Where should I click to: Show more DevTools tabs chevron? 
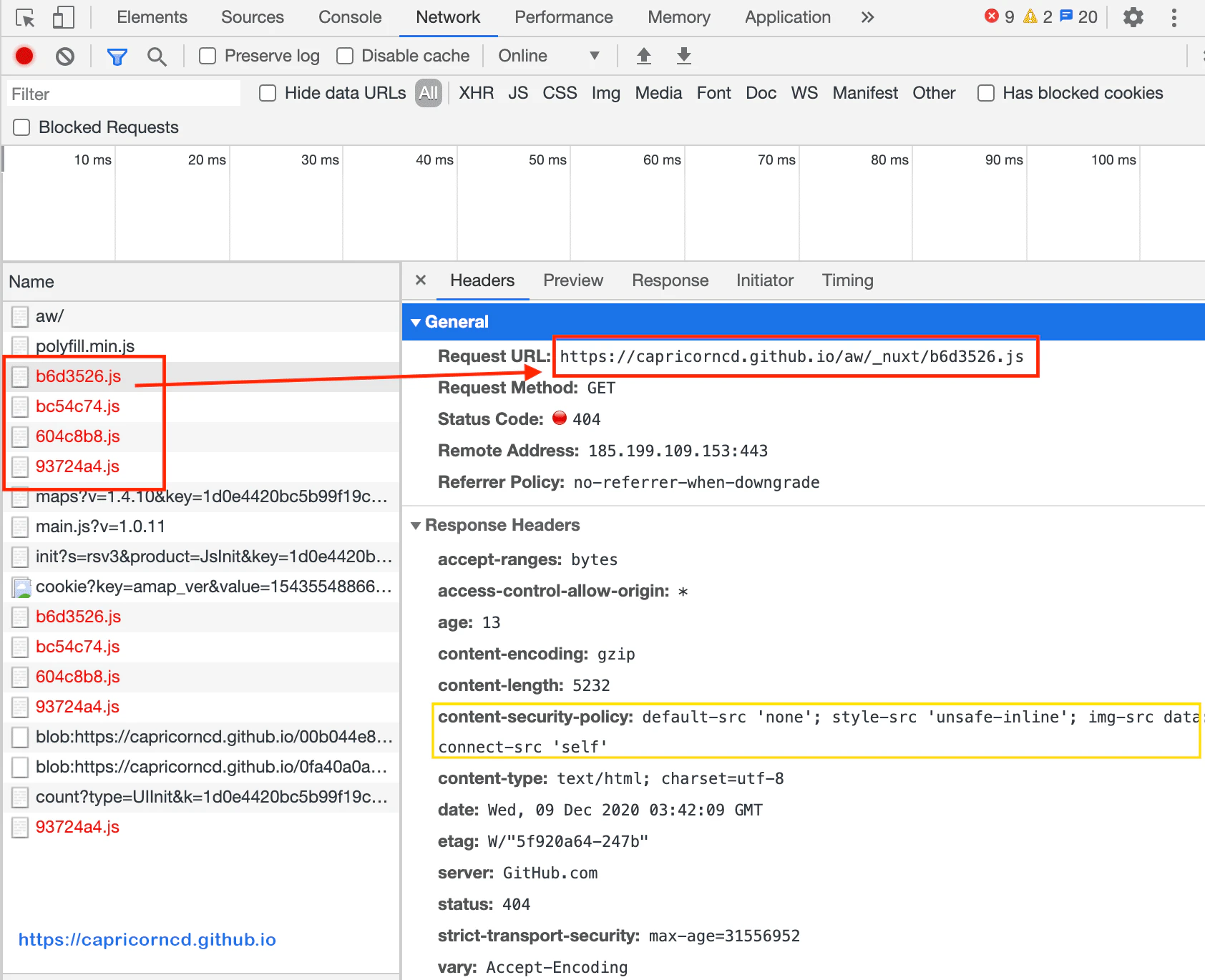tap(867, 17)
